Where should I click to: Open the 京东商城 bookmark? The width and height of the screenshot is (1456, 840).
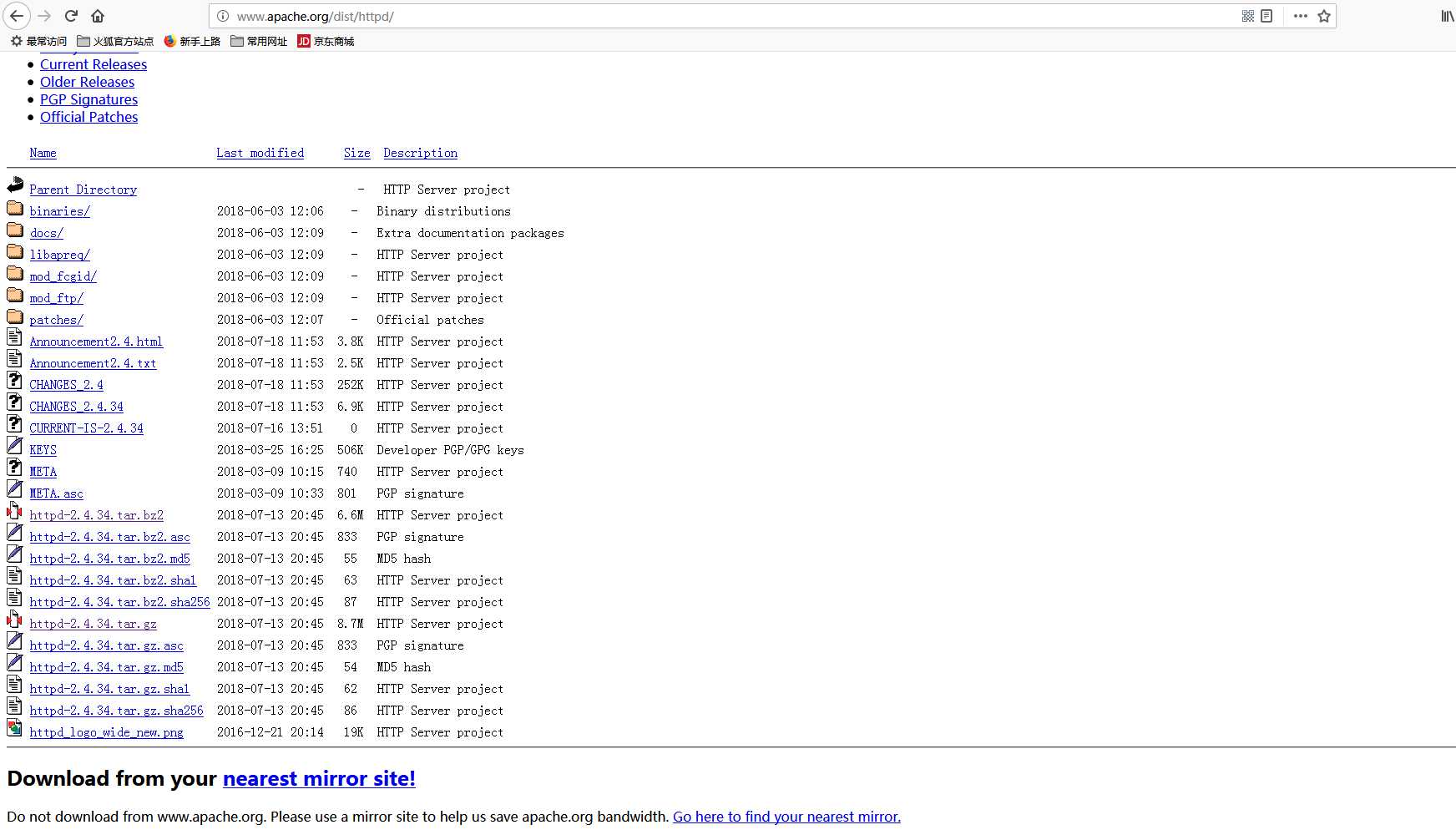coord(326,41)
